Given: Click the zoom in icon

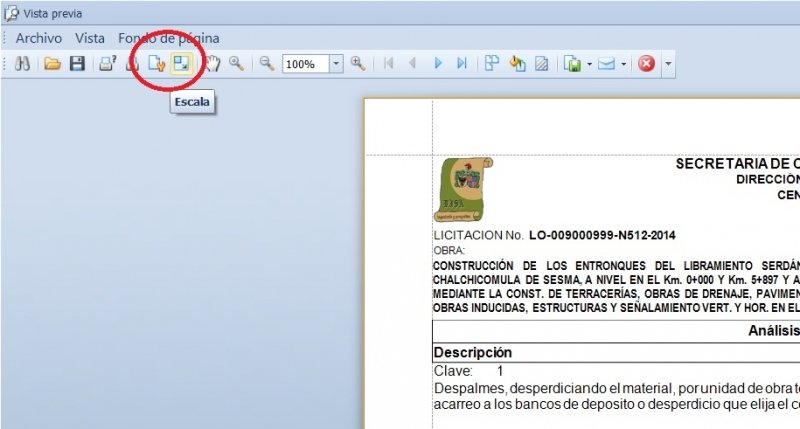Looking at the screenshot, I should pos(357,64).
